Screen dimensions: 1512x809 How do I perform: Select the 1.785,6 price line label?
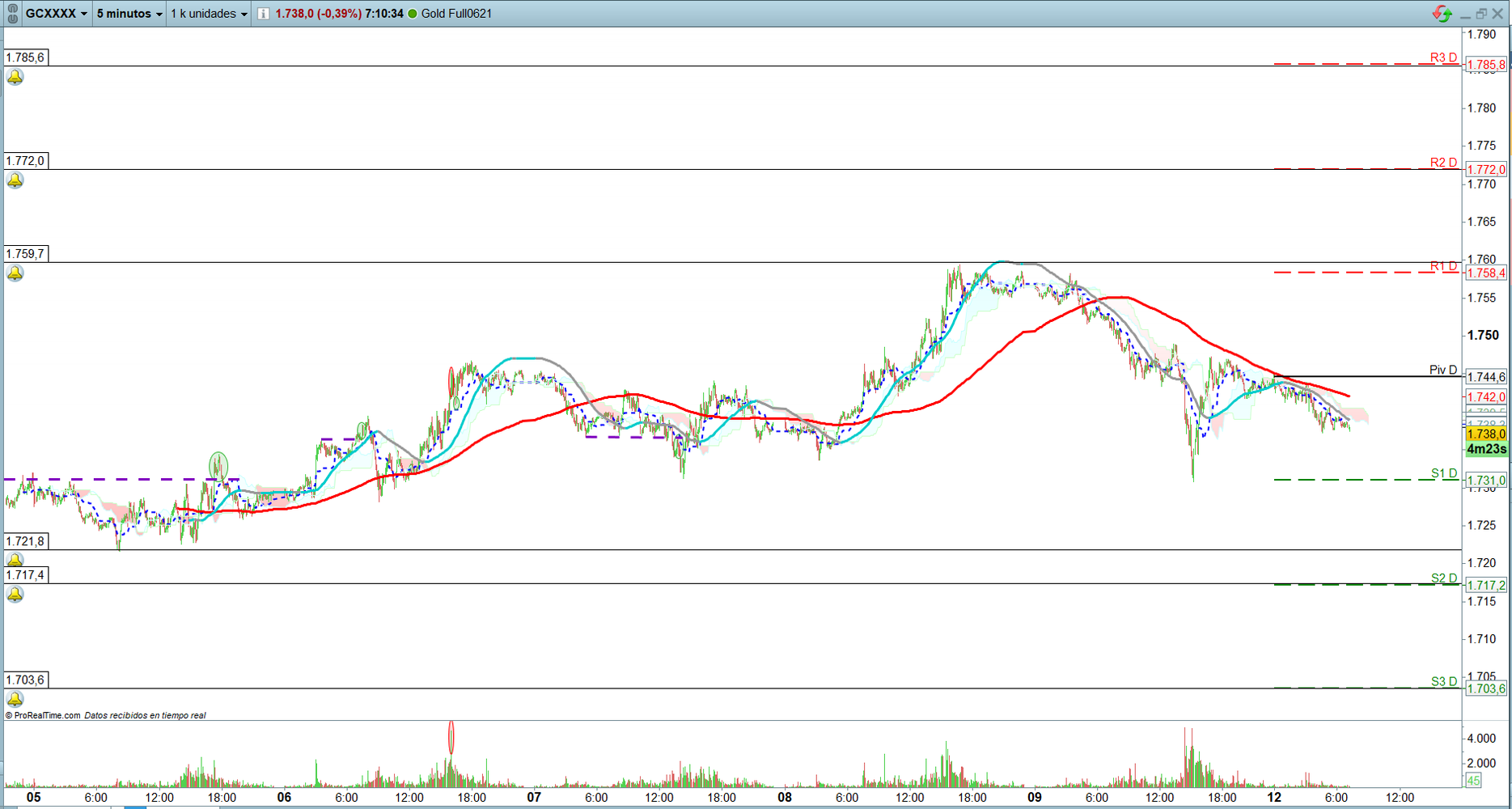click(25, 57)
